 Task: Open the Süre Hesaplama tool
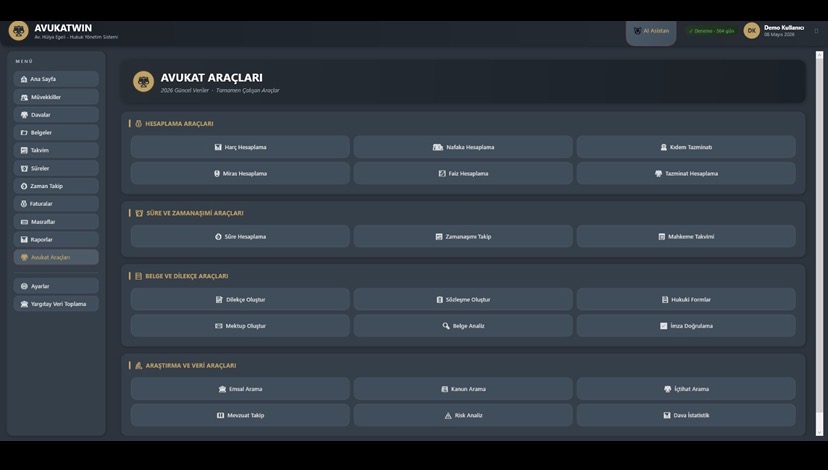[240, 237]
